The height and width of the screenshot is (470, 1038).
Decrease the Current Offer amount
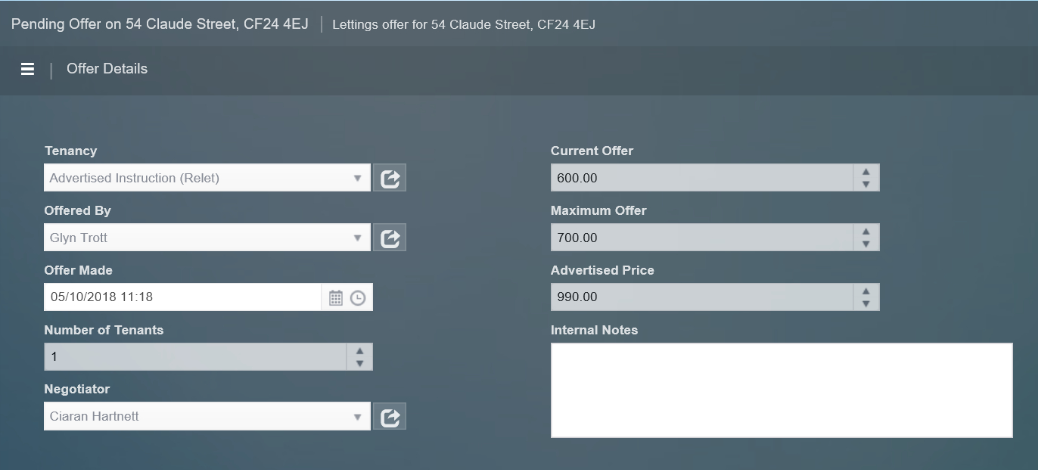click(866, 184)
